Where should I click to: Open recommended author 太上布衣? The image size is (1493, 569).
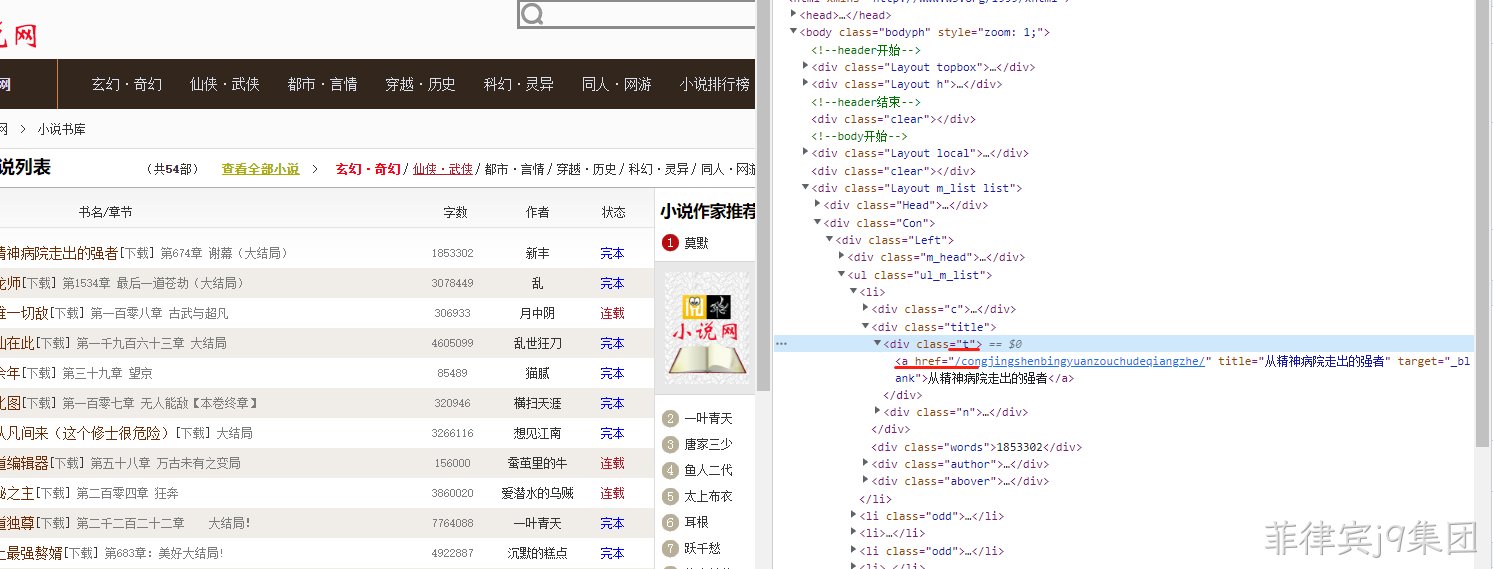pos(708,496)
